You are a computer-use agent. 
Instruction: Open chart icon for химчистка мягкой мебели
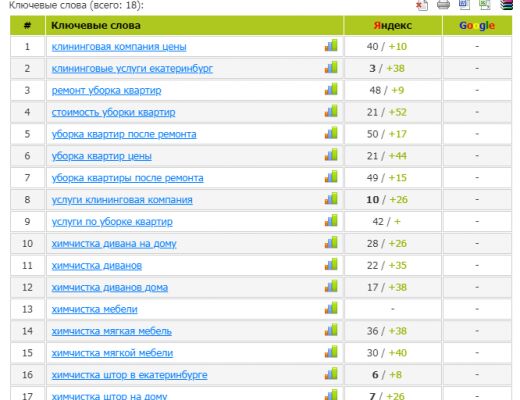(x=331, y=352)
